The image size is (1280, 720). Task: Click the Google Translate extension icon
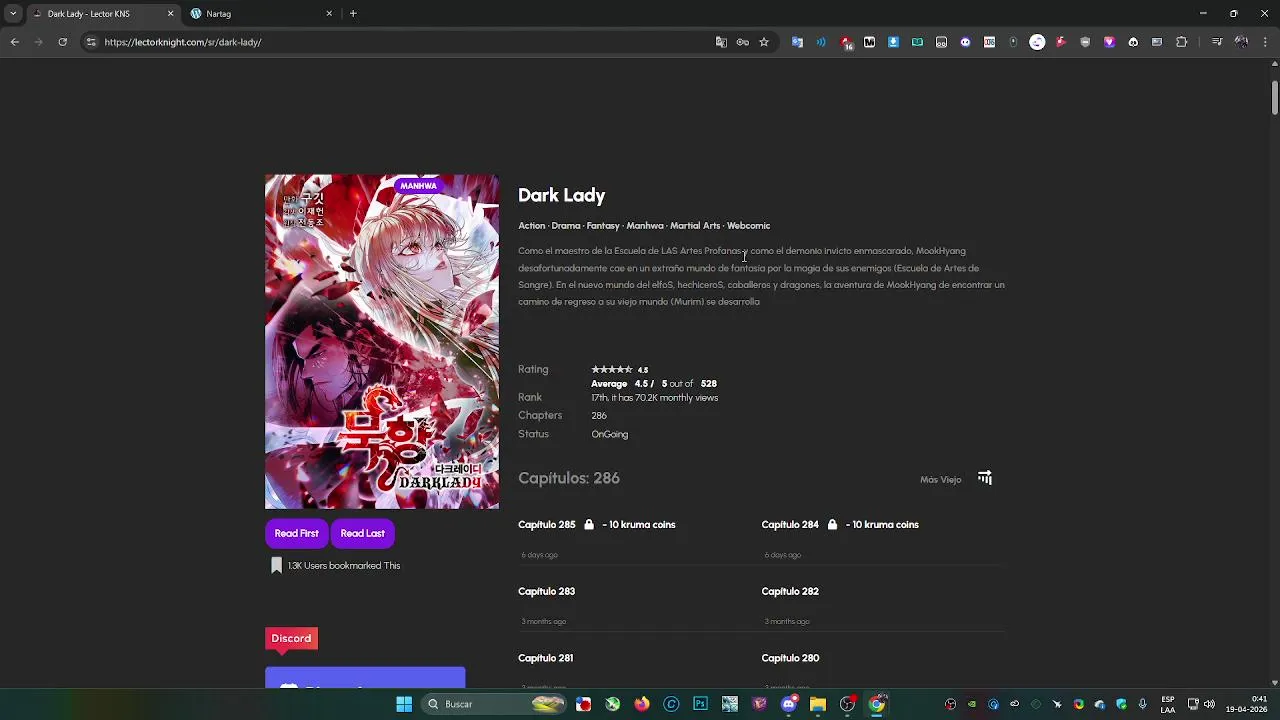(x=797, y=42)
